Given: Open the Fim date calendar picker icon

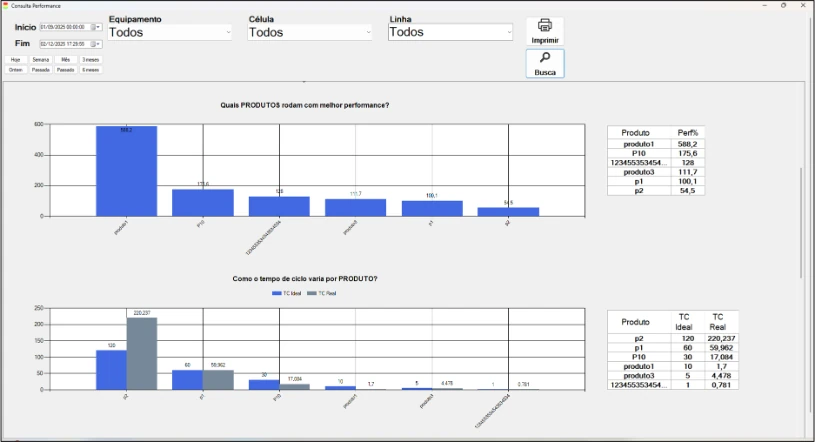Looking at the screenshot, I should 96,44.
